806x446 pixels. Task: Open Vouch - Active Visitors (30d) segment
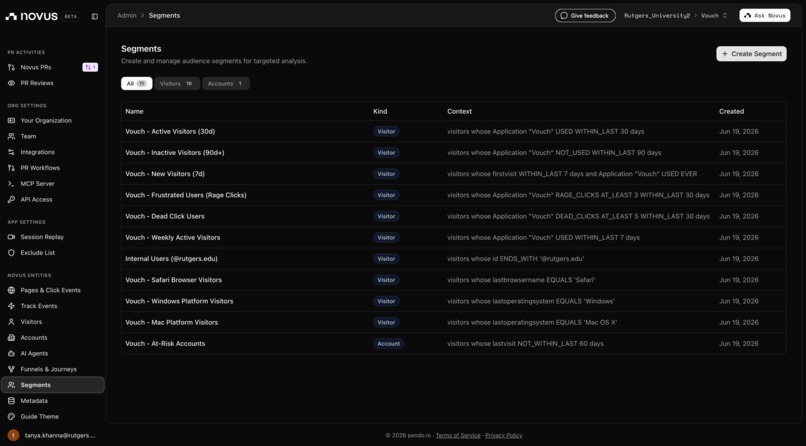click(170, 132)
